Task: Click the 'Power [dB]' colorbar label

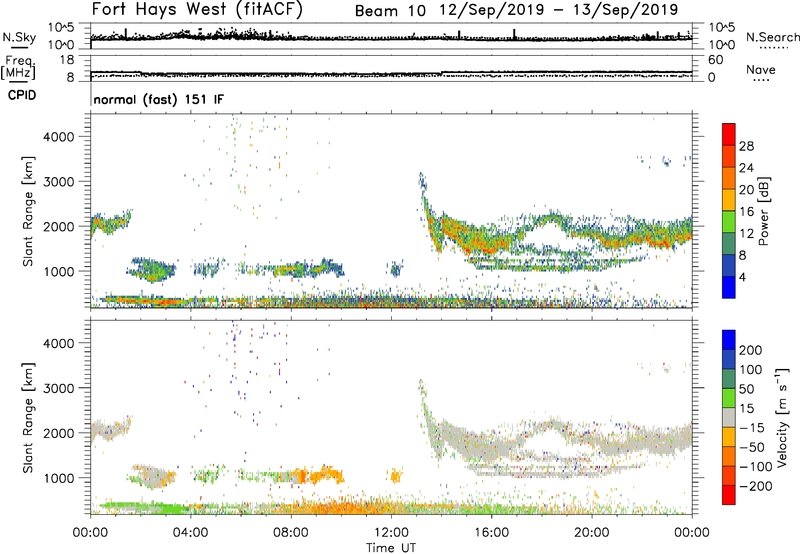Action: 764,211
